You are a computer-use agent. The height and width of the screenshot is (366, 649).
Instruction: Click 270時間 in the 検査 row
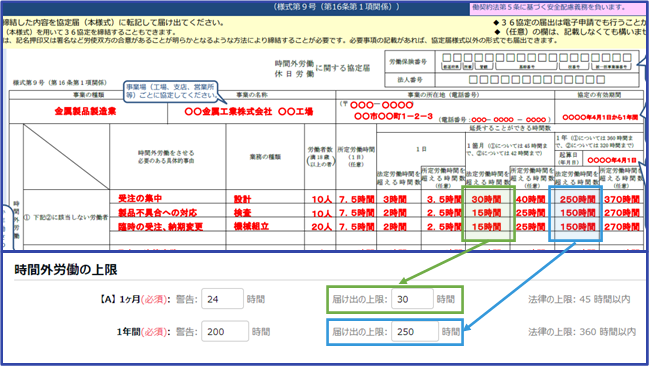[622, 213]
